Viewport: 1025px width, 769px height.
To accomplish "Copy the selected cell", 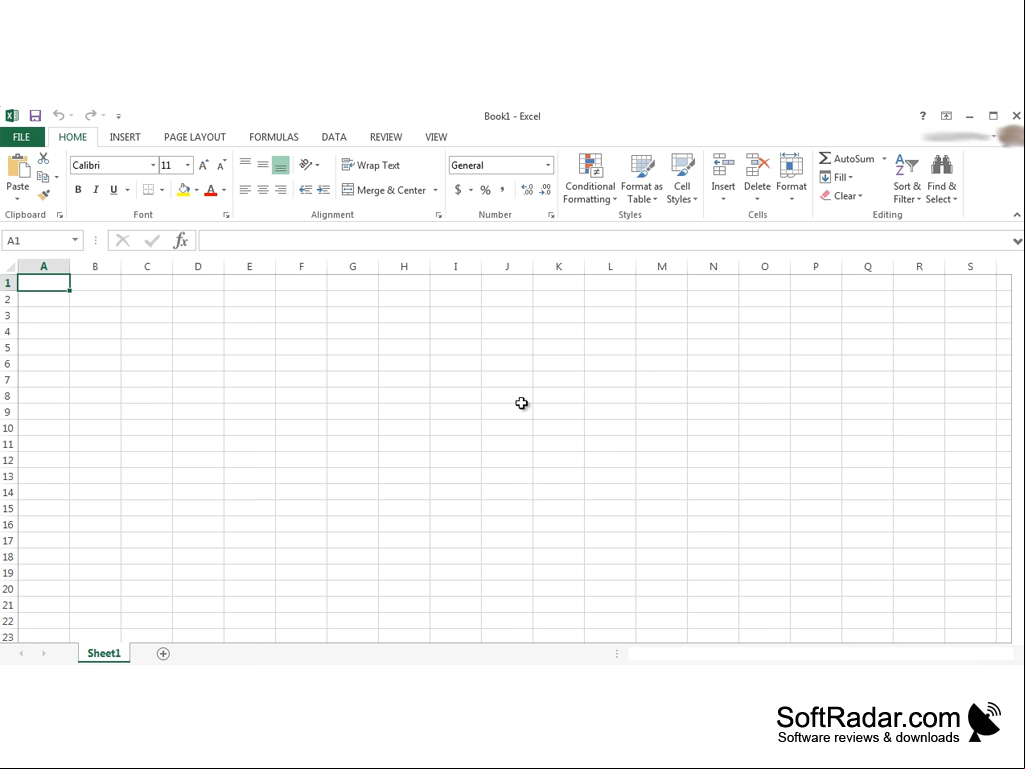I will (x=43, y=177).
